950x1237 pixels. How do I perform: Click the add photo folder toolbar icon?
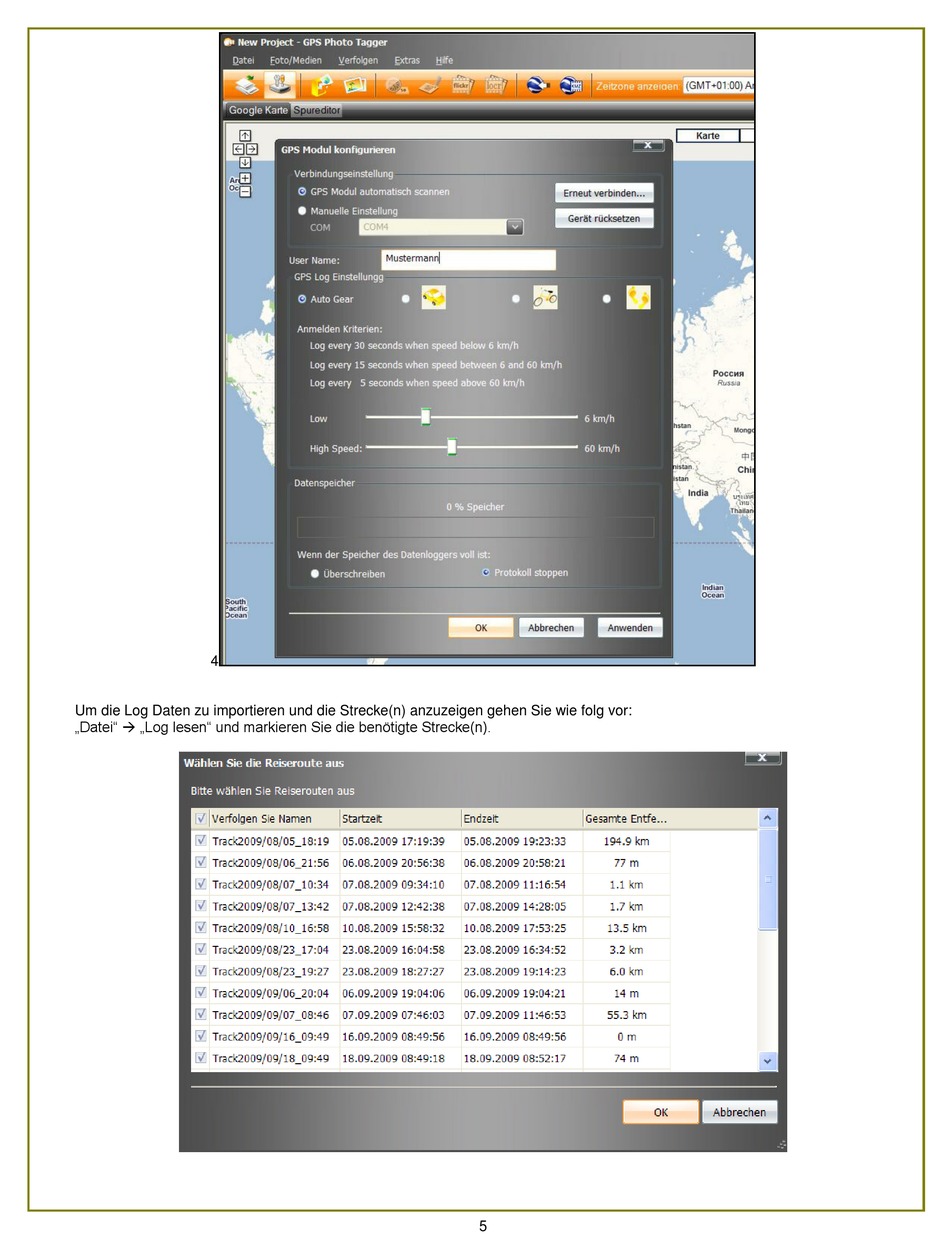[322, 86]
